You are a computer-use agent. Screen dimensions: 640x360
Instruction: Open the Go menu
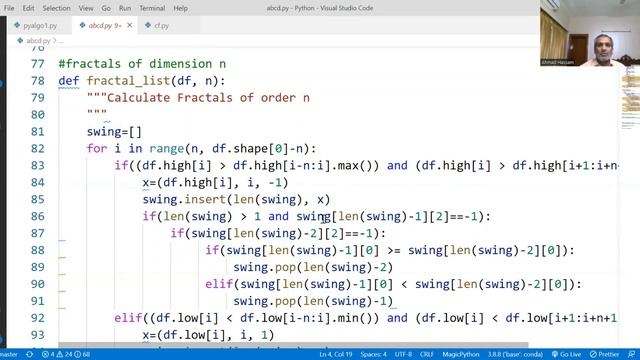pyautogui.click(x=106, y=8)
